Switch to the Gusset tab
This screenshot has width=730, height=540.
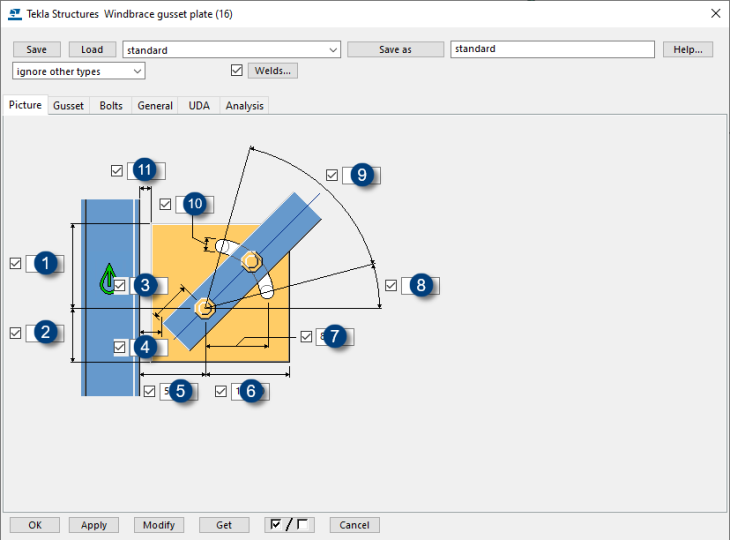68,106
